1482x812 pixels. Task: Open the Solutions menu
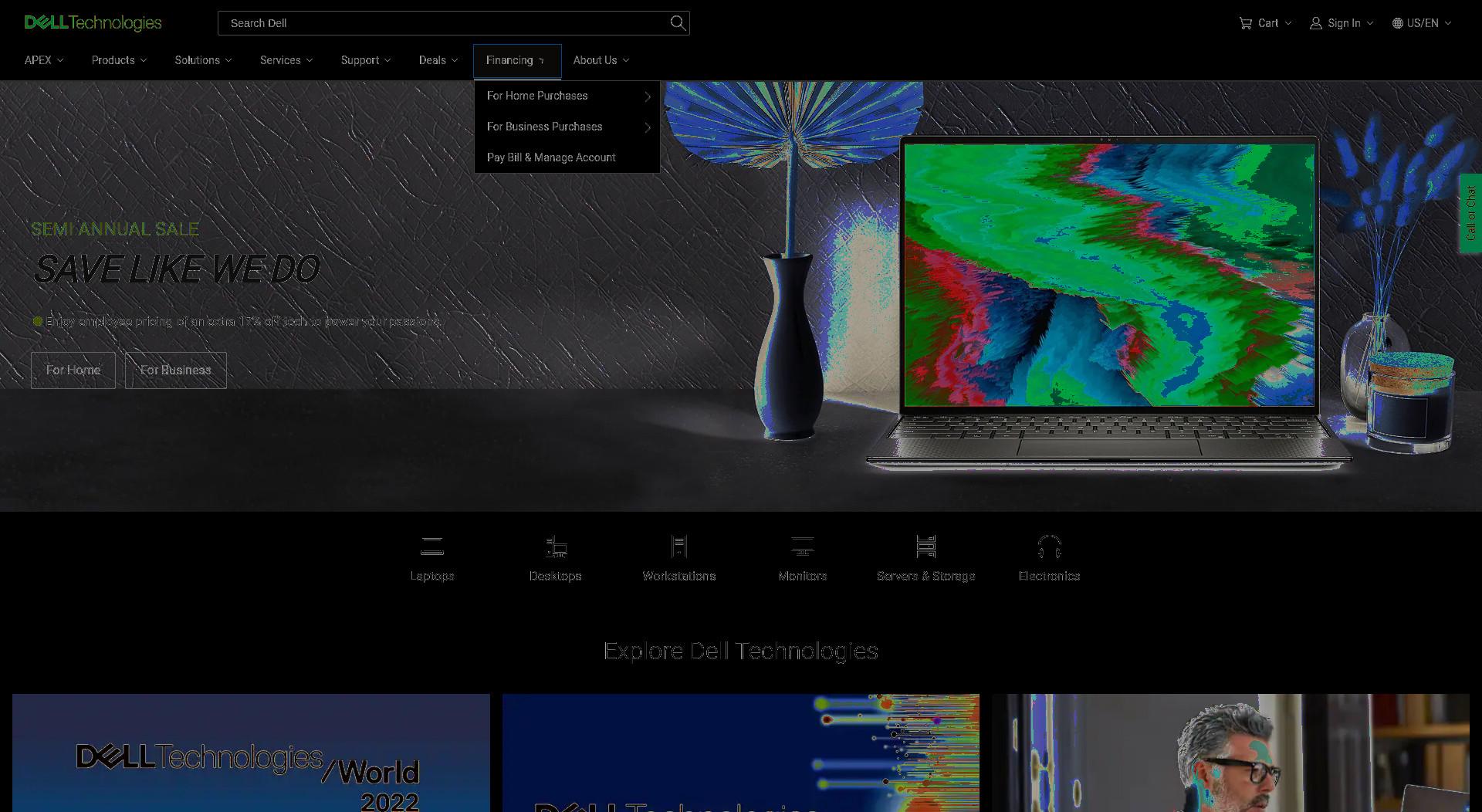[x=203, y=60]
